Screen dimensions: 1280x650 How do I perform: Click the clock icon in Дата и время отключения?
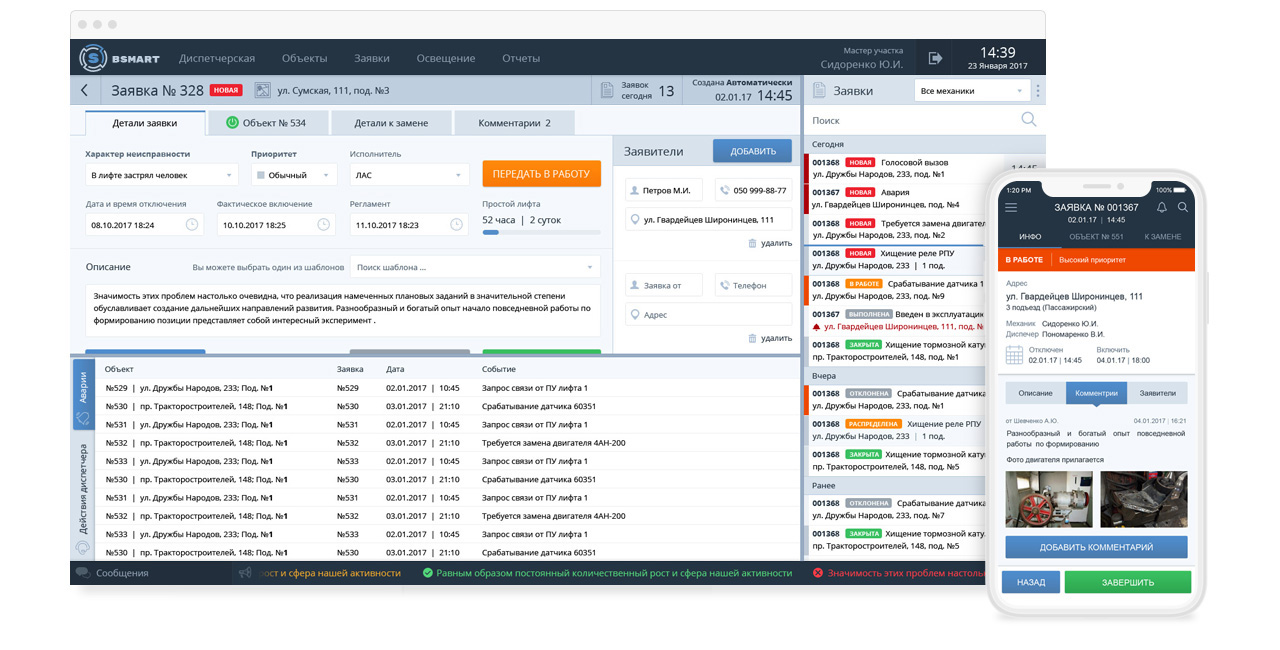coord(192,225)
